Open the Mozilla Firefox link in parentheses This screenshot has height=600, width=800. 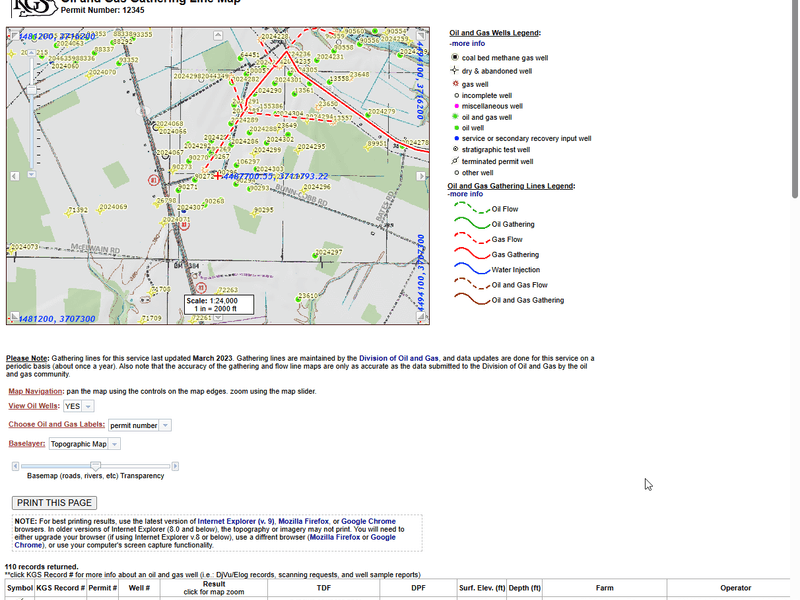[335, 537]
